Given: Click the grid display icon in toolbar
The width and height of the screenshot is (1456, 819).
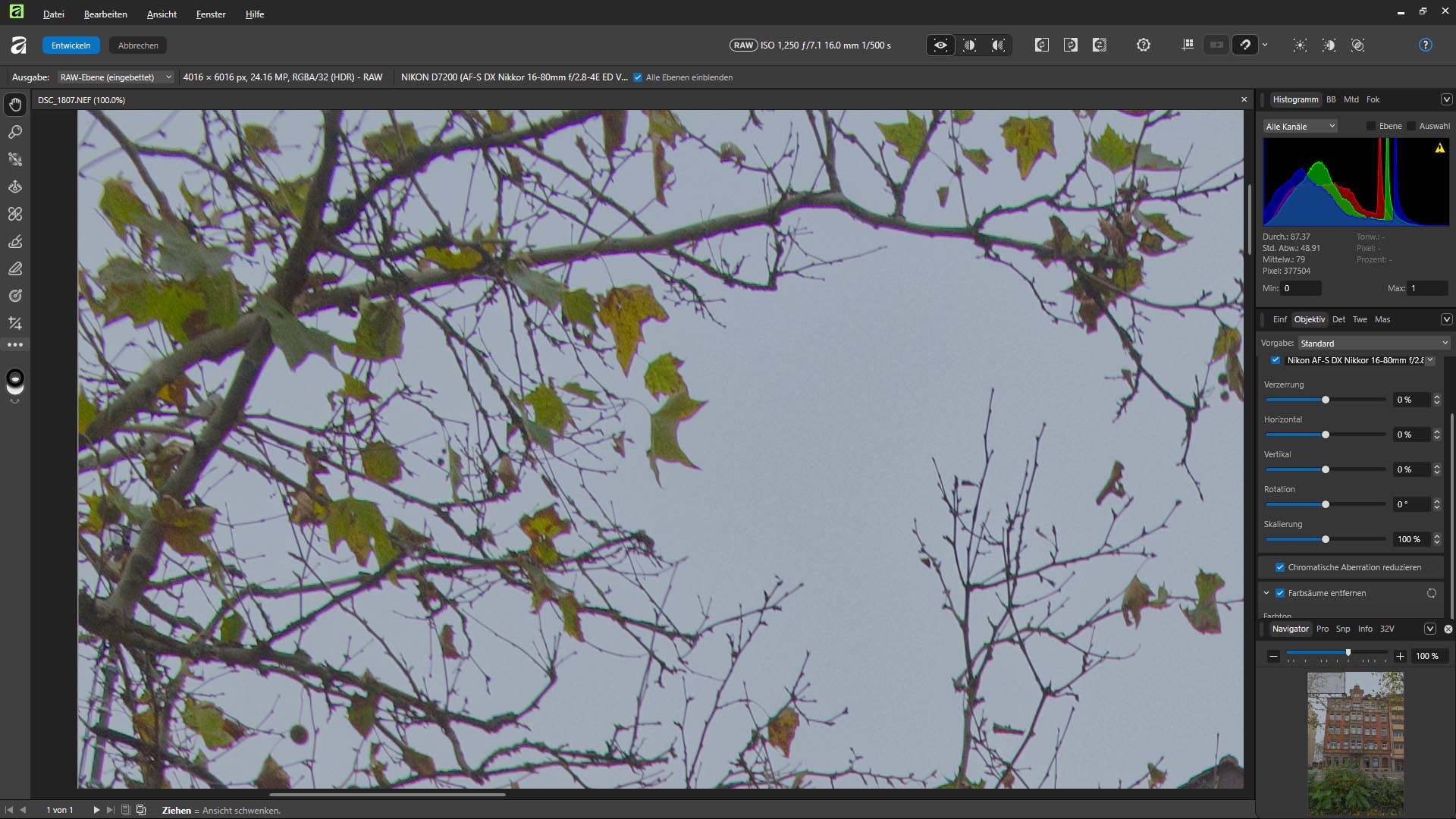Looking at the screenshot, I should [1188, 45].
